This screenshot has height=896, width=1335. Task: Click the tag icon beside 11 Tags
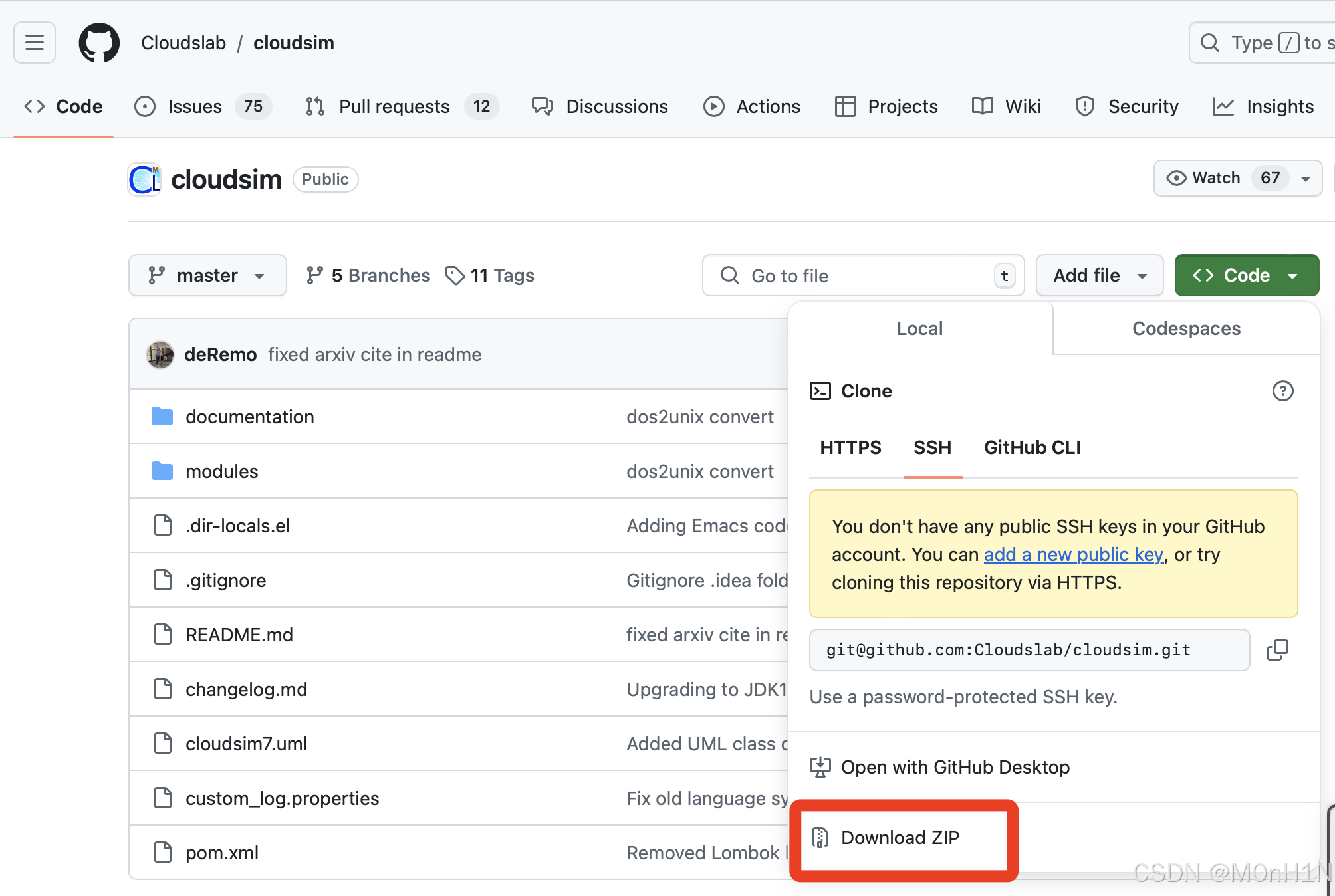[455, 275]
